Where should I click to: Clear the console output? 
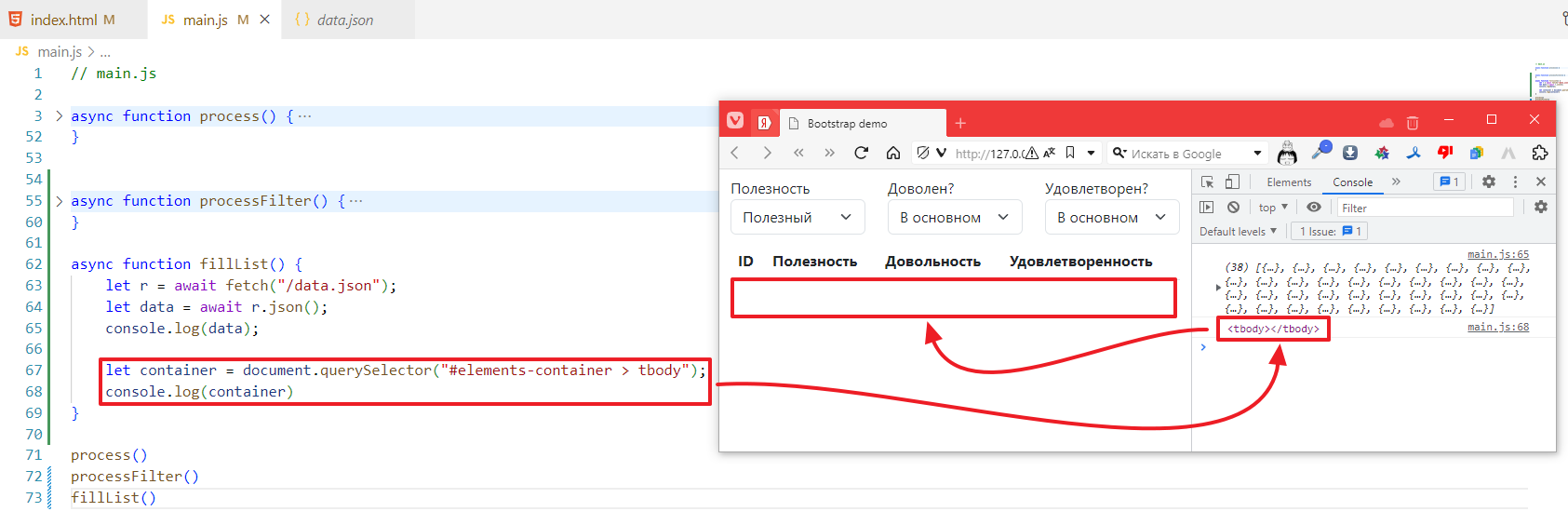pos(1233,208)
